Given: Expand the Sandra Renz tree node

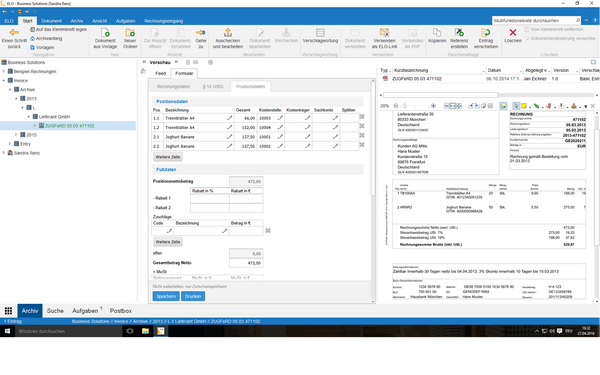Looking at the screenshot, I should 4,153.
